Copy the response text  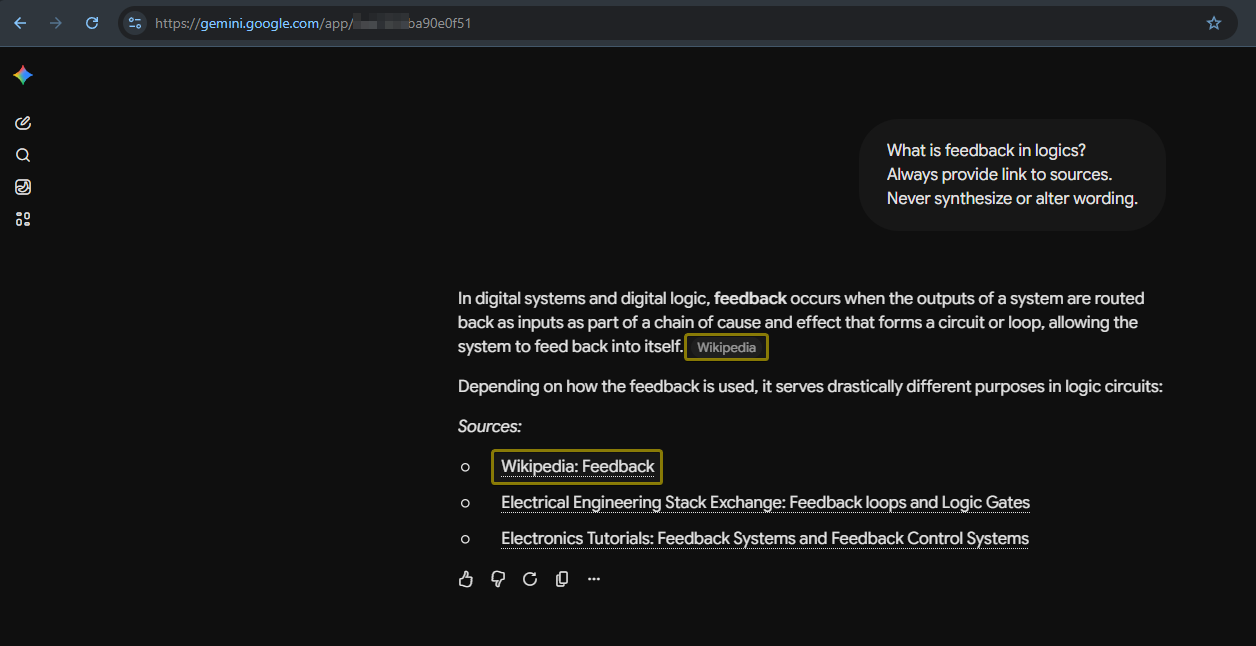tap(562, 579)
